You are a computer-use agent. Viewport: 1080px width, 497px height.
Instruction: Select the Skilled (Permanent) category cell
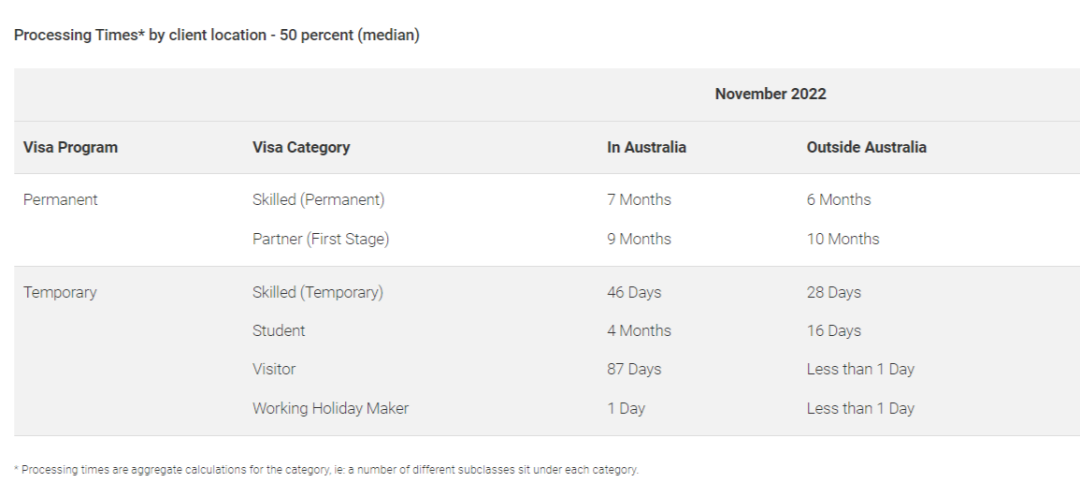click(318, 200)
